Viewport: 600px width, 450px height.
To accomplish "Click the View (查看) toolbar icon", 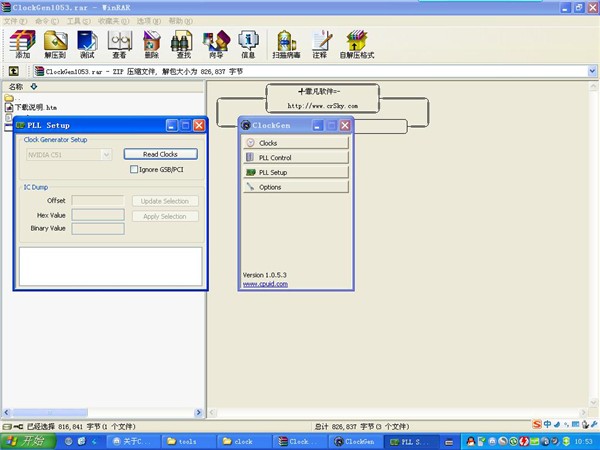I will tap(119, 44).
